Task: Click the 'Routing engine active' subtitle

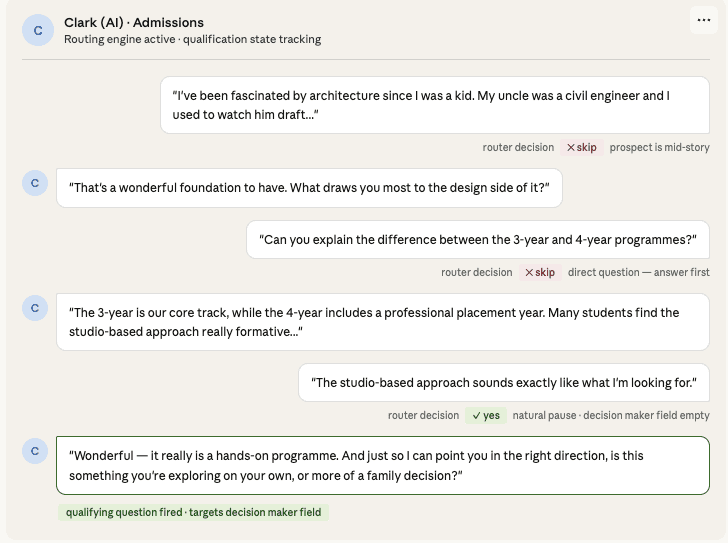Action: pos(192,40)
